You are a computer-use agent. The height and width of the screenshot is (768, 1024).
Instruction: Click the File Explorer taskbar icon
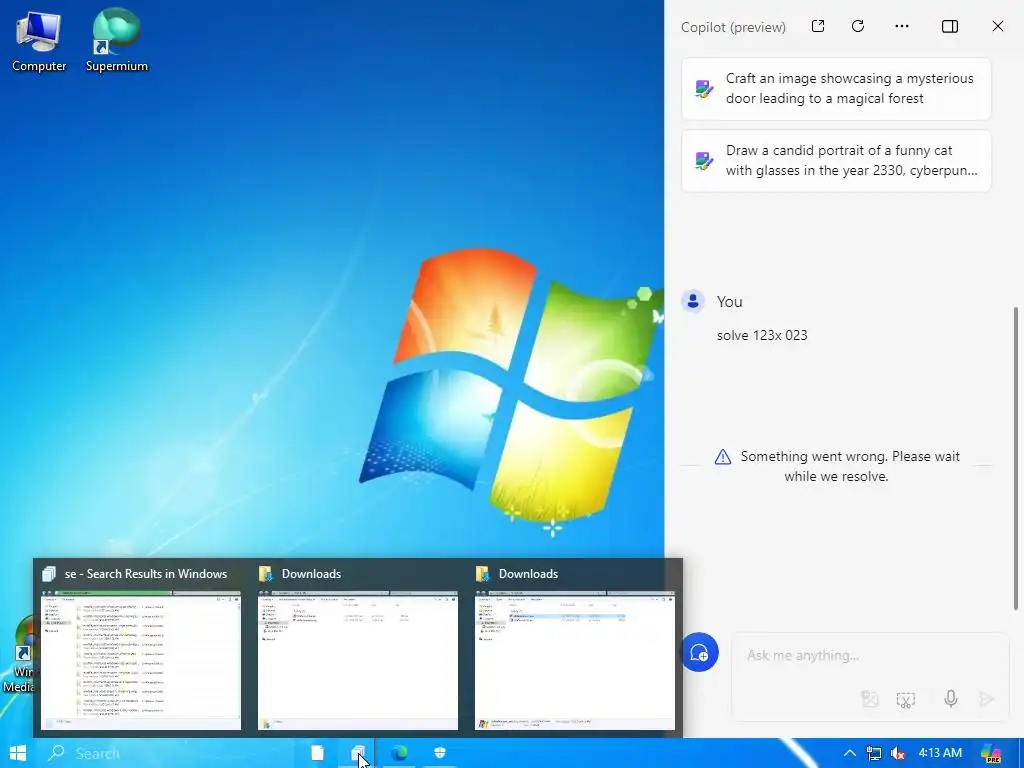357,754
